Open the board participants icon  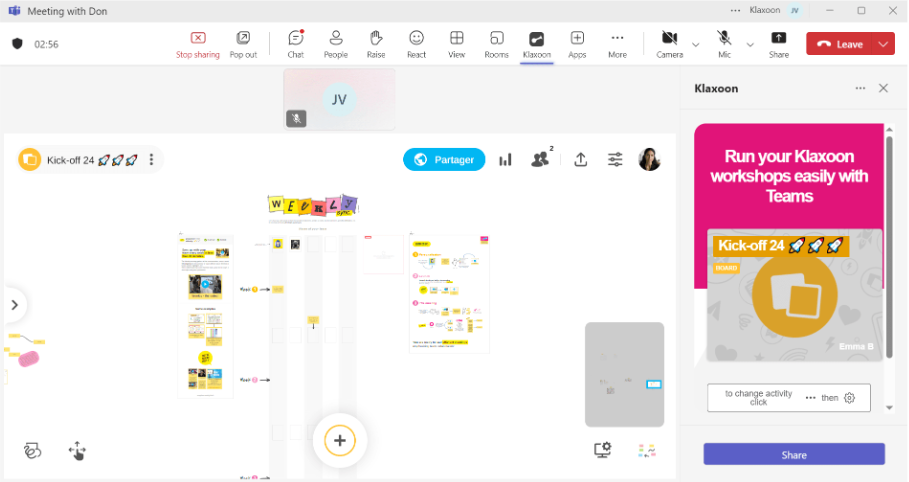pyautogui.click(x=541, y=159)
